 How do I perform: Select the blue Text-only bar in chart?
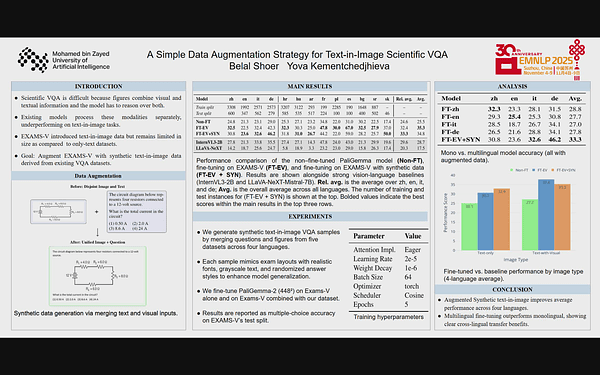click(486, 222)
